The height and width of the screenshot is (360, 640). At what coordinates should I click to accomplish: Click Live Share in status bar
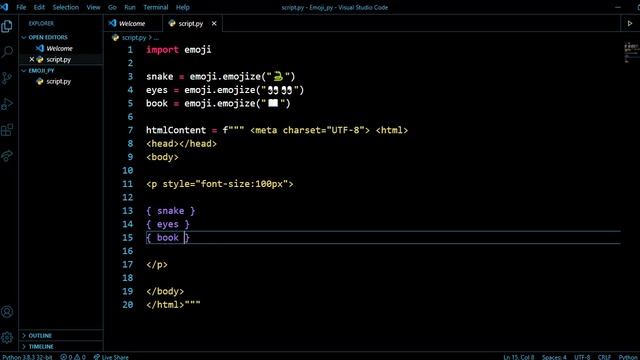pos(111,357)
